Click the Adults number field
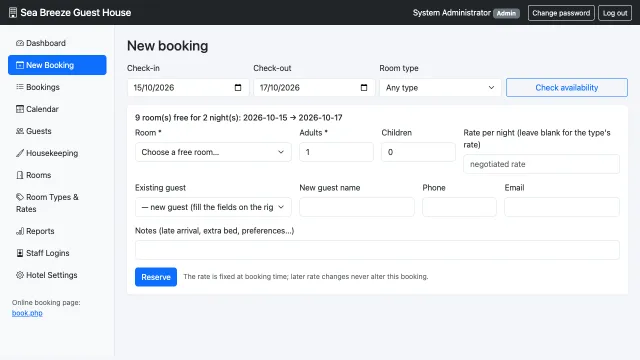The width and height of the screenshot is (640, 360). tap(336, 152)
